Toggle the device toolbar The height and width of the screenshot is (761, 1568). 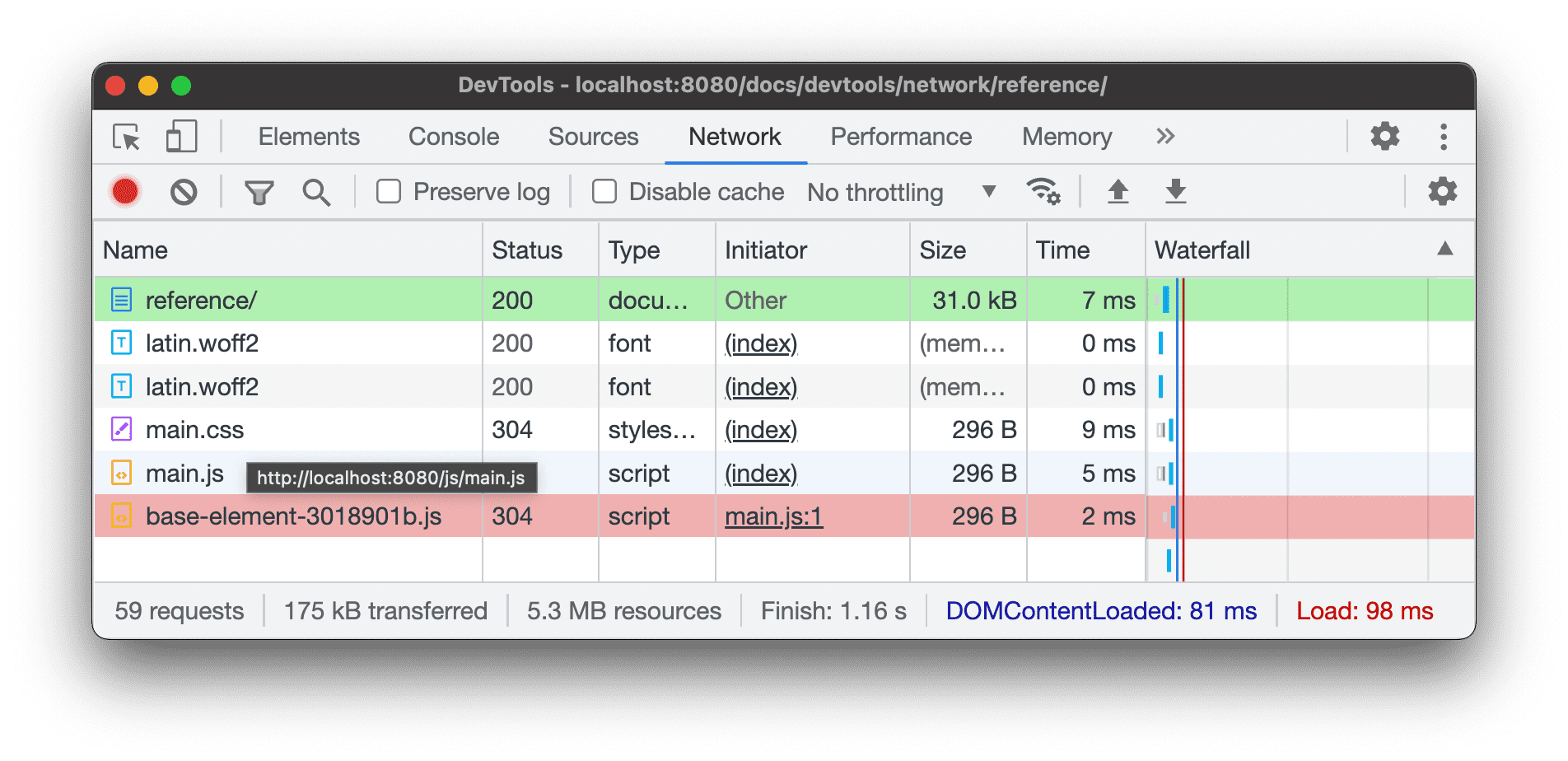coord(181,137)
